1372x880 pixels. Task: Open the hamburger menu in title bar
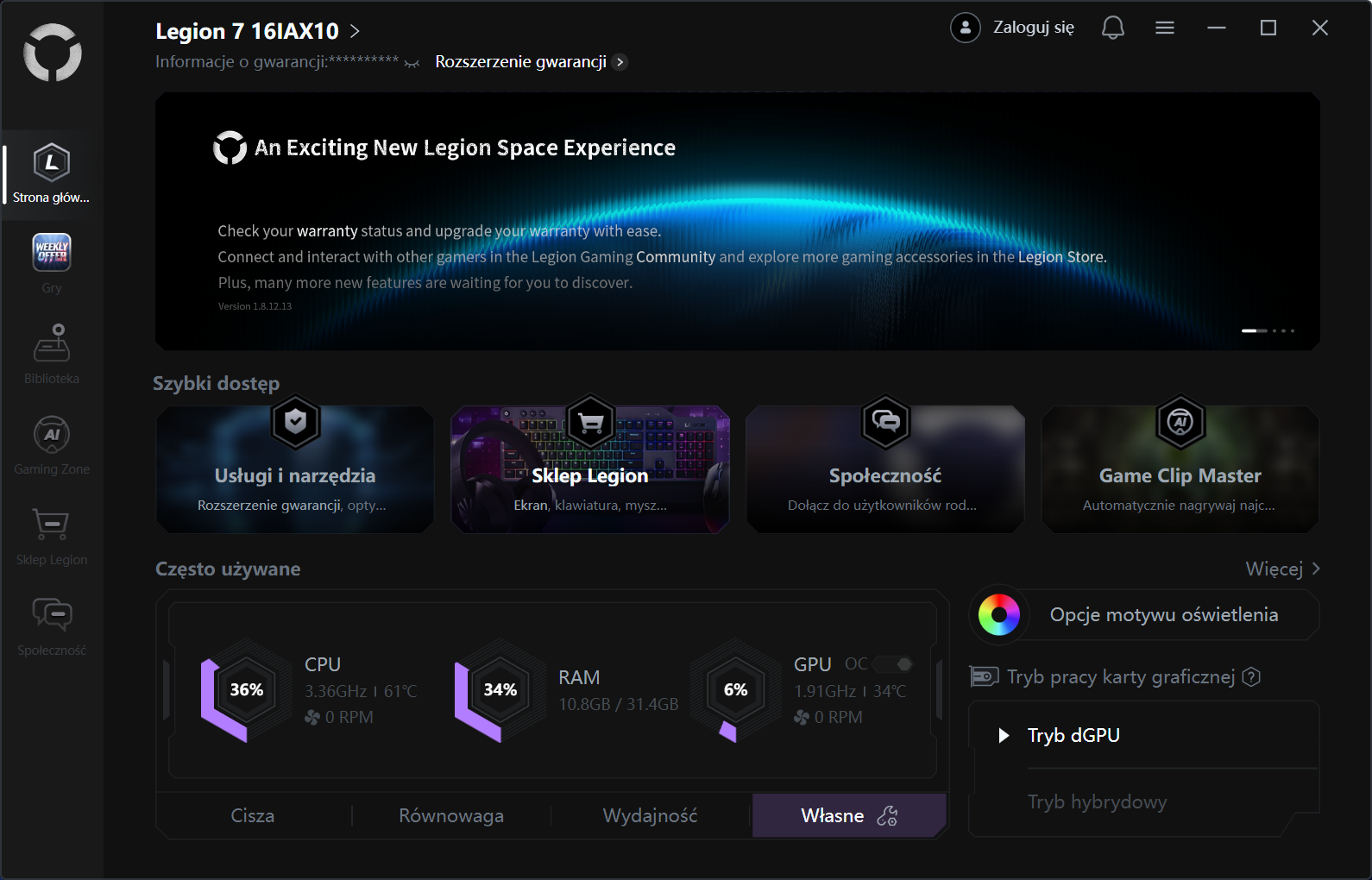(1164, 28)
